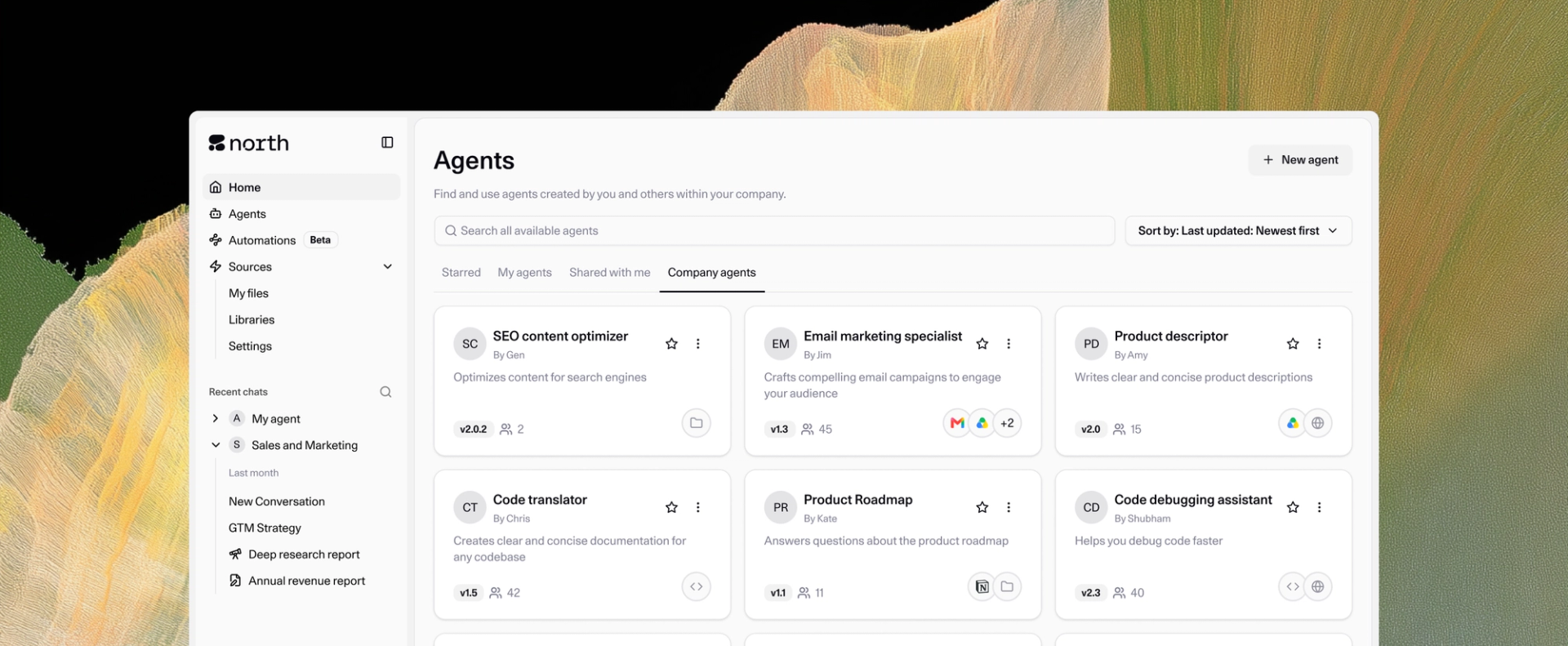This screenshot has height=646, width=1568.
Task: Switch to the Starred tab
Action: pyautogui.click(x=461, y=273)
